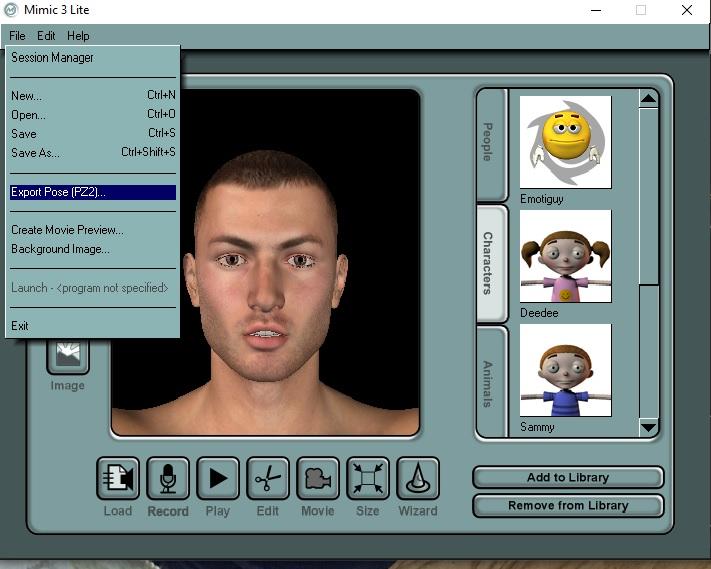
Task: Click the Remove from Library button
Action: [x=568, y=506]
